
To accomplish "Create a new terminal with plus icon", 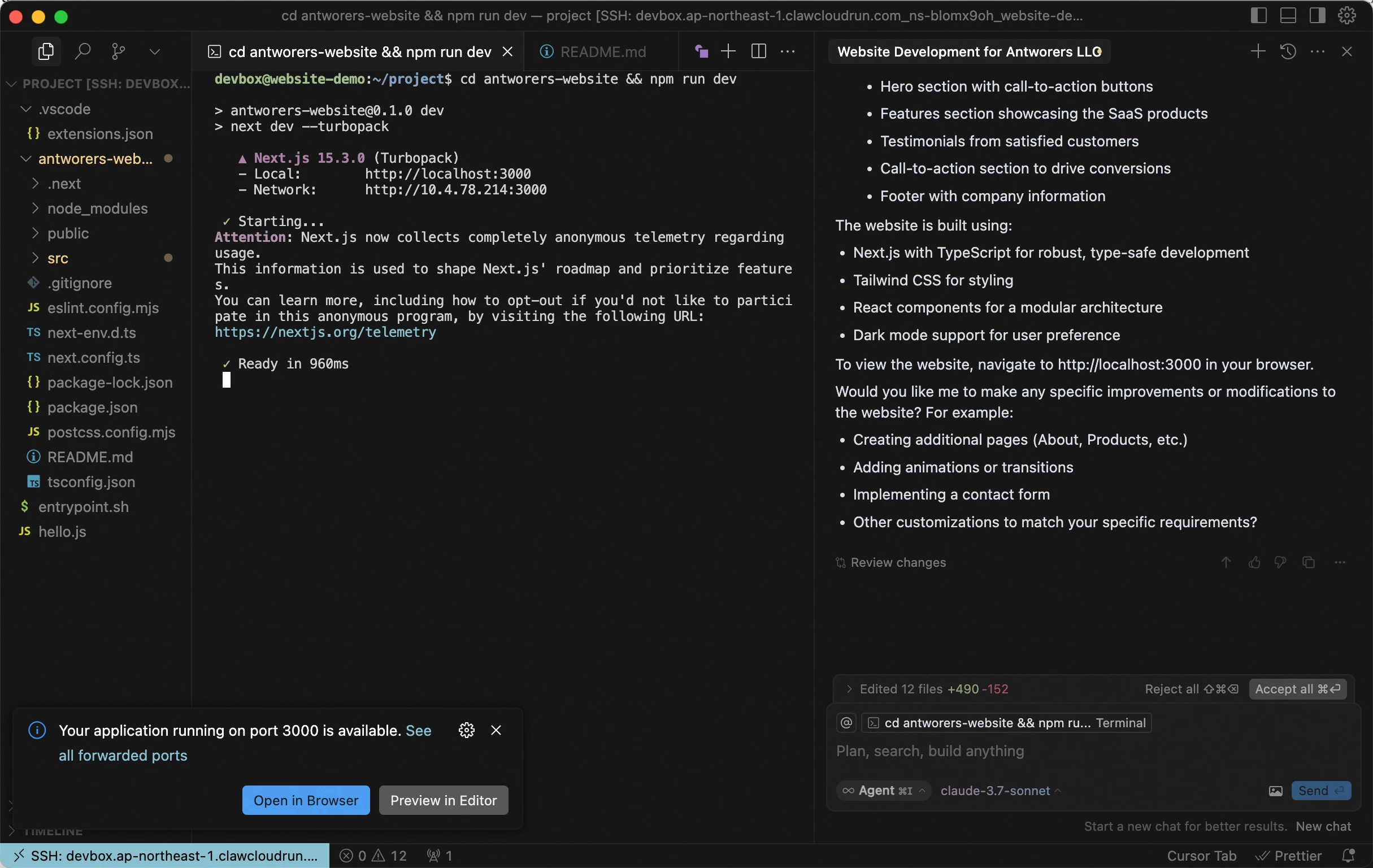I will (x=728, y=51).
